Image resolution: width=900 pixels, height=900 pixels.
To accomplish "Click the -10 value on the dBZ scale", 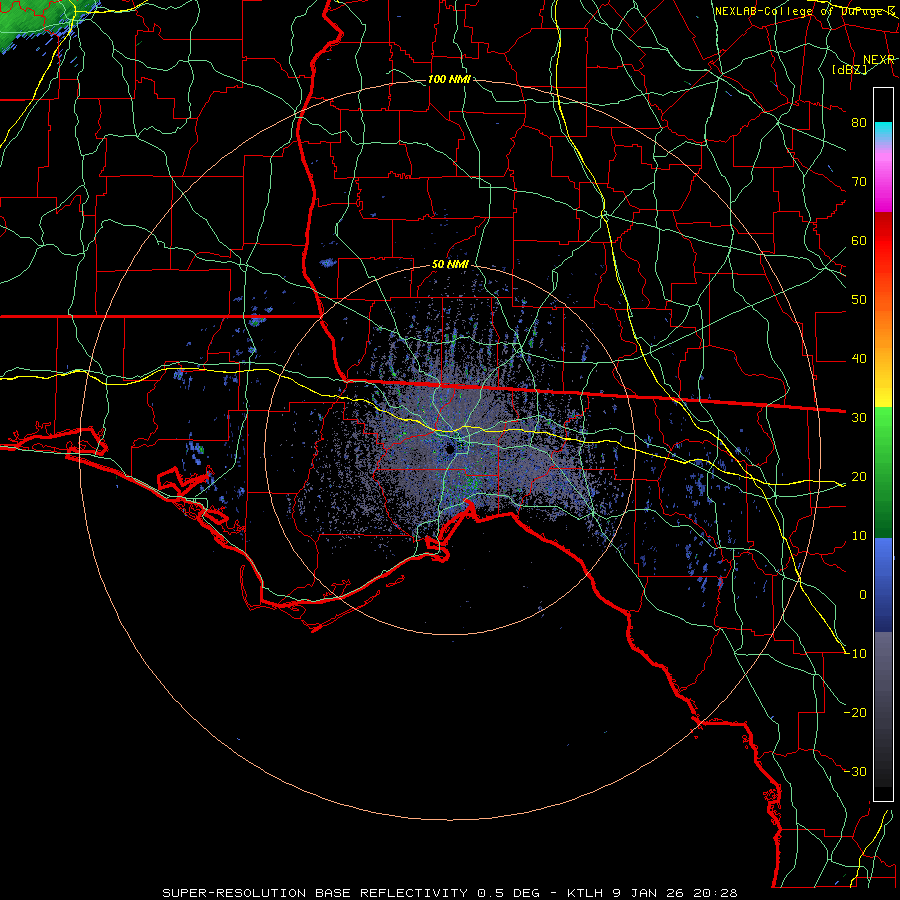I will [x=855, y=654].
